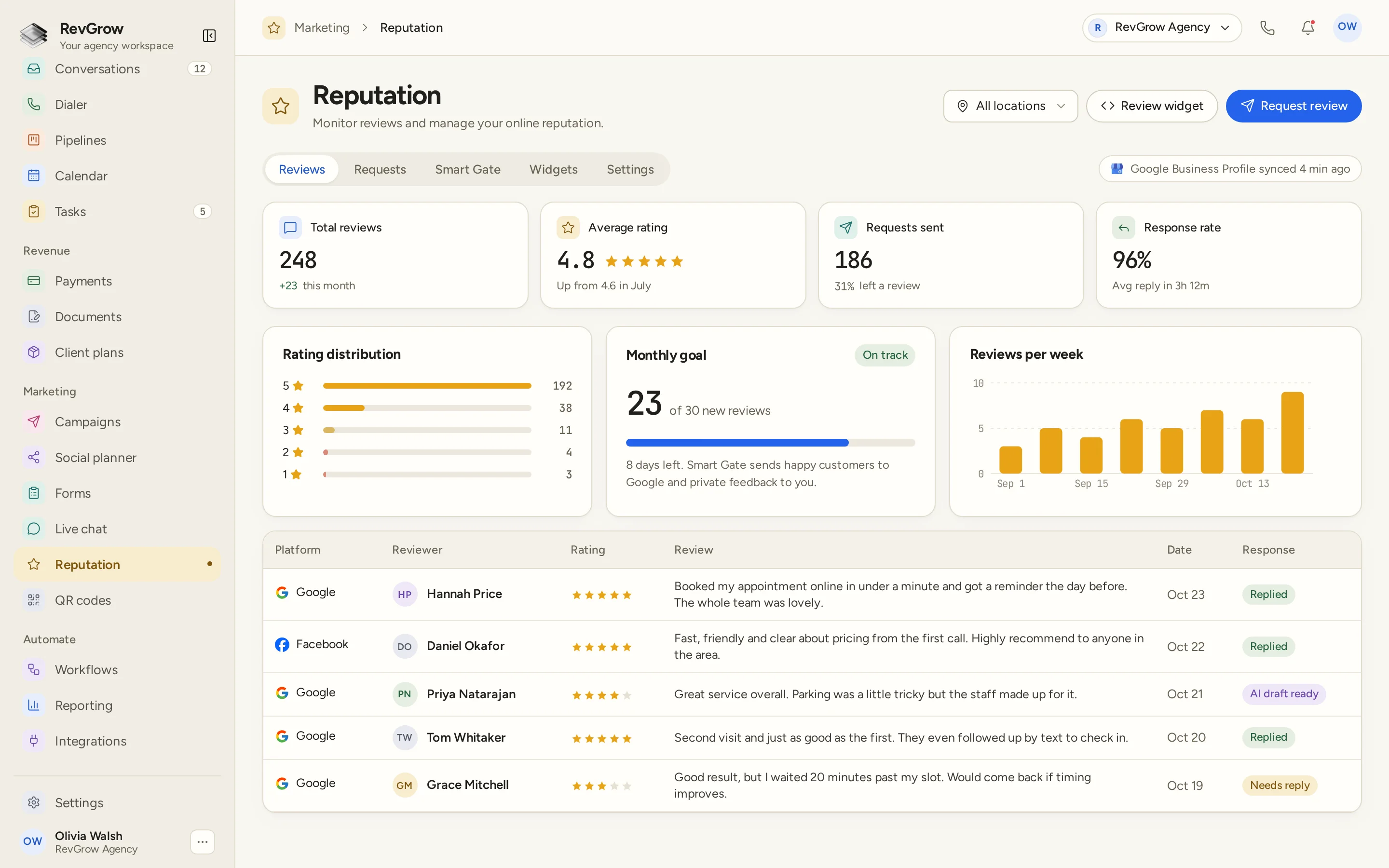Open Hannah Price review row
Viewport: 1389px width, 868px height.
pos(812,594)
